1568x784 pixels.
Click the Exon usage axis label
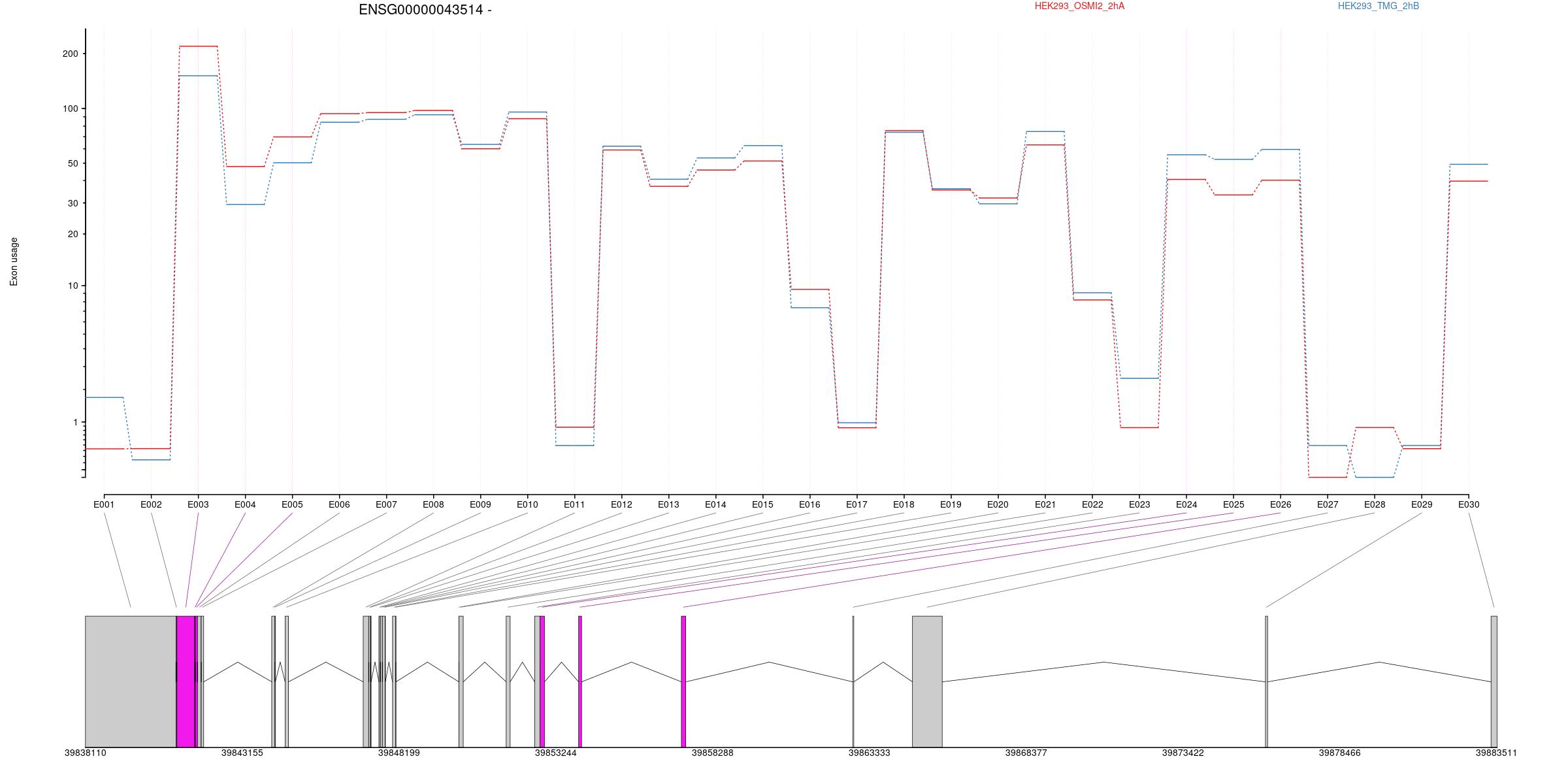[x=14, y=261]
